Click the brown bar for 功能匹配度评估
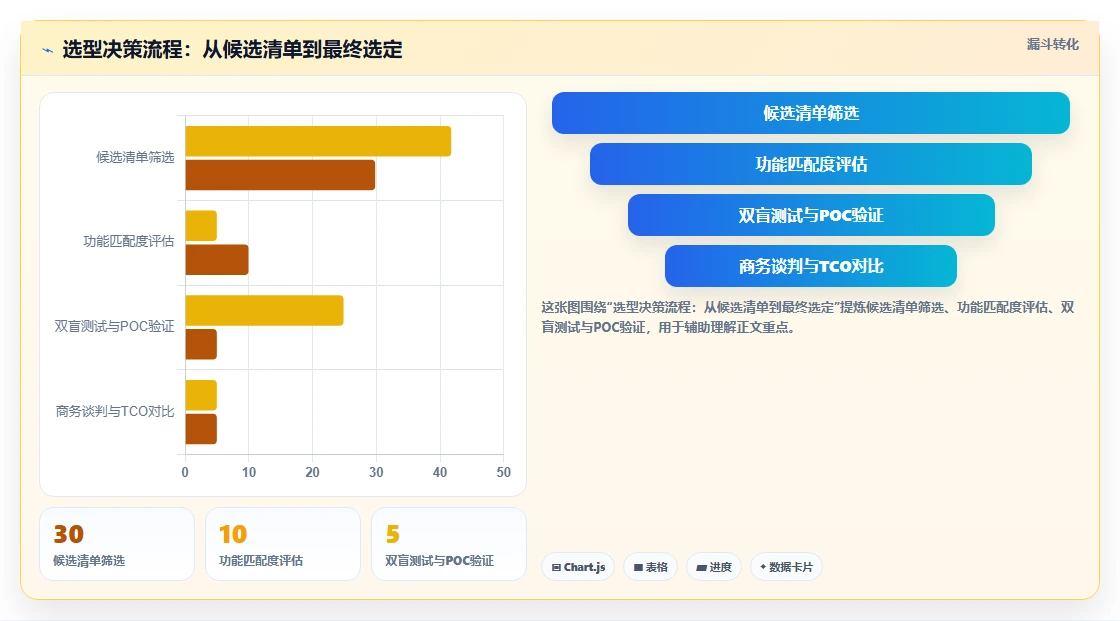Screen dimensions: 1120x621 (217, 259)
